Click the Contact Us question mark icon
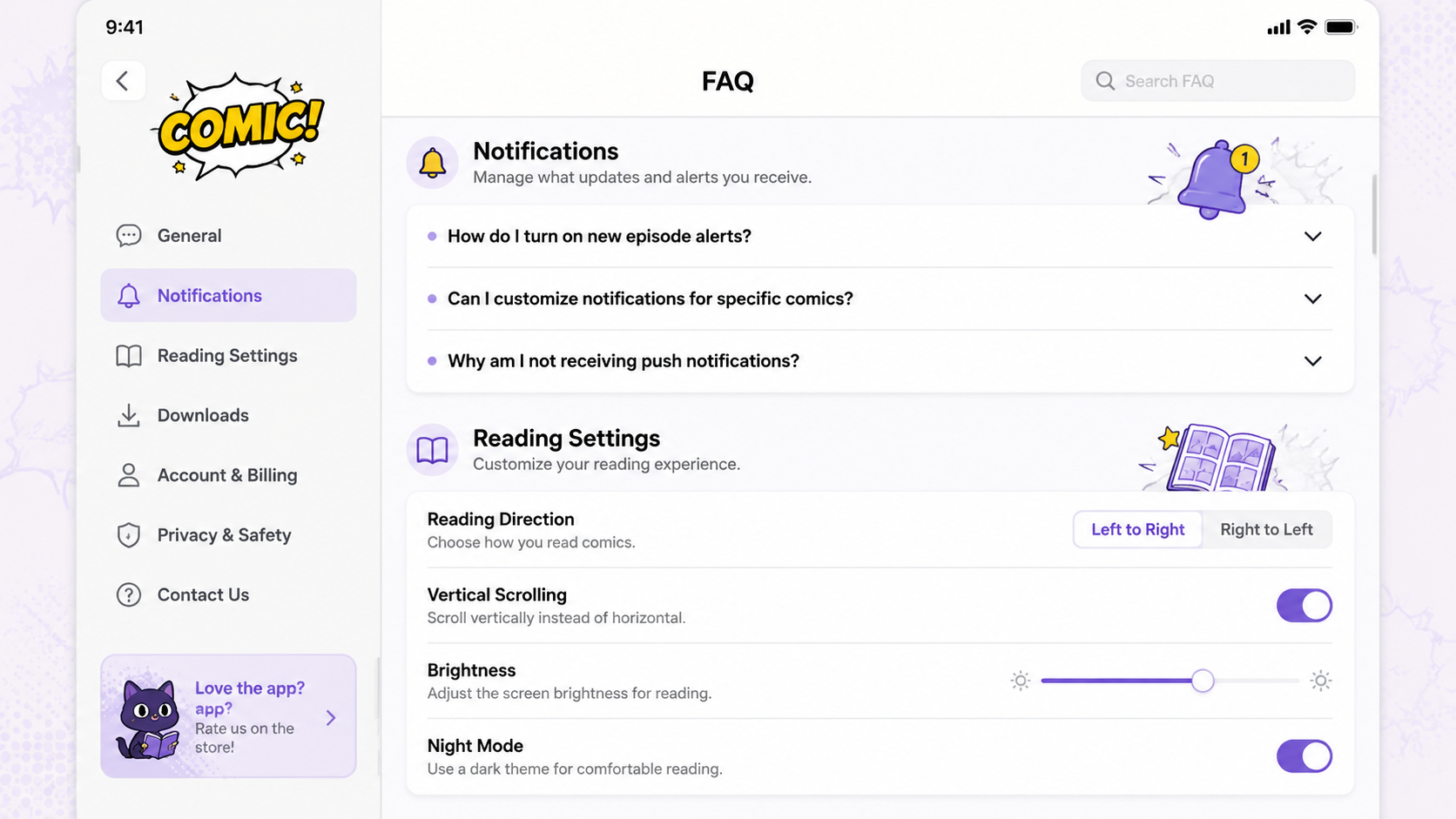The height and width of the screenshot is (819, 1456). [129, 595]
